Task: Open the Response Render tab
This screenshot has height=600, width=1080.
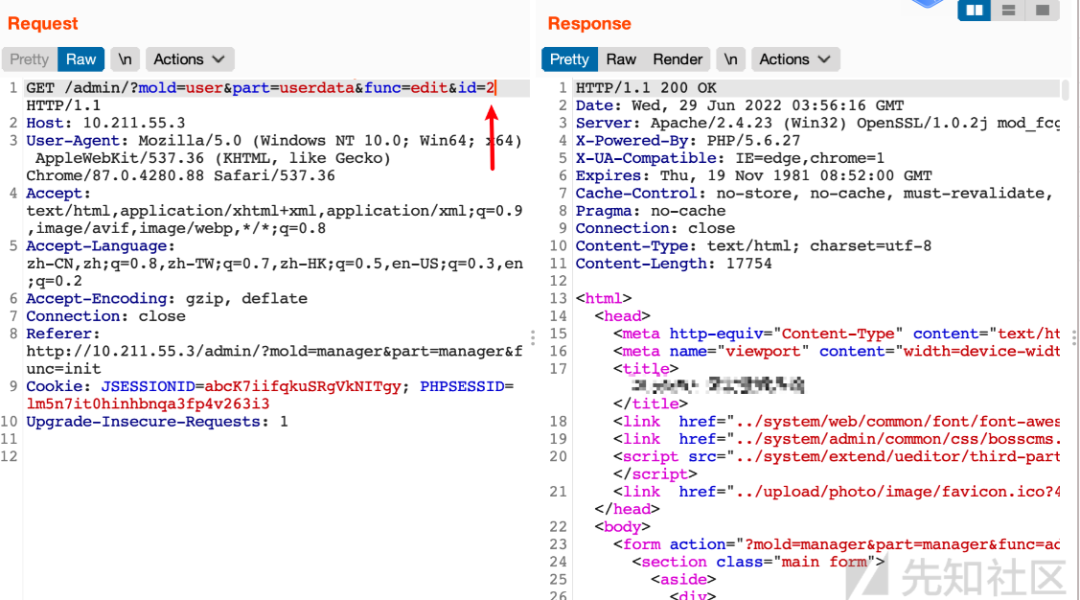Action: [678, 59]
